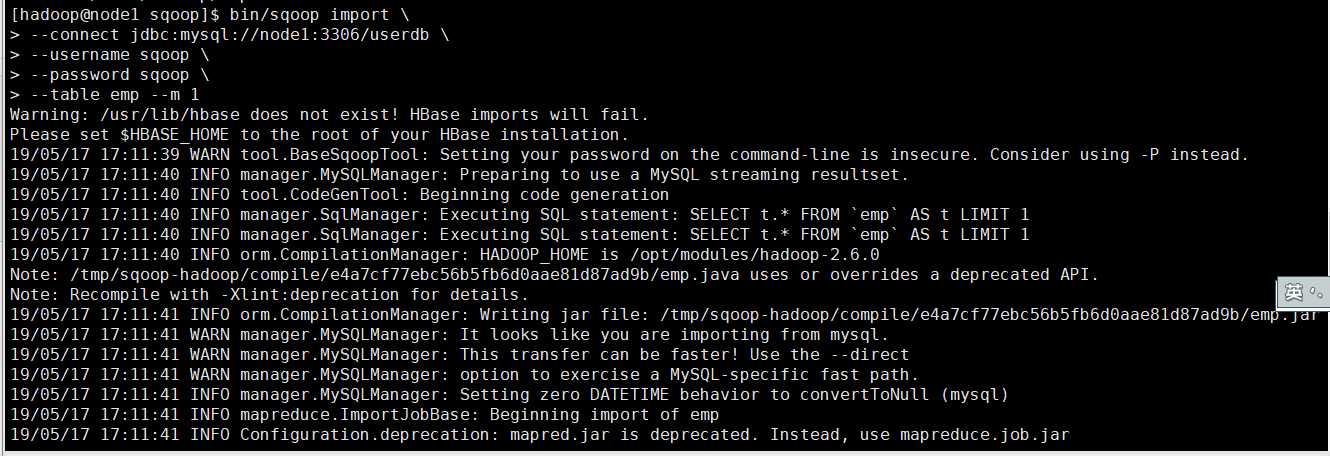Click the 英 input-method language icon
1330x456 pixels.
point(1294,293)
